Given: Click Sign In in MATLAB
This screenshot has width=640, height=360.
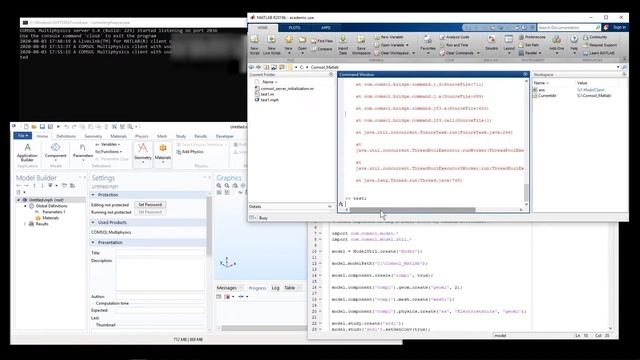Looking at the screenshot, I should (619, 27).
